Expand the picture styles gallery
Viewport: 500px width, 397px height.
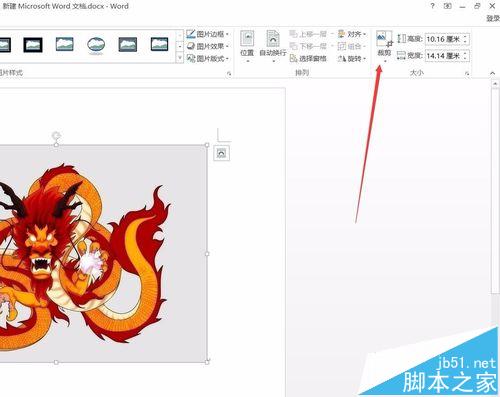tap(180, 58)
